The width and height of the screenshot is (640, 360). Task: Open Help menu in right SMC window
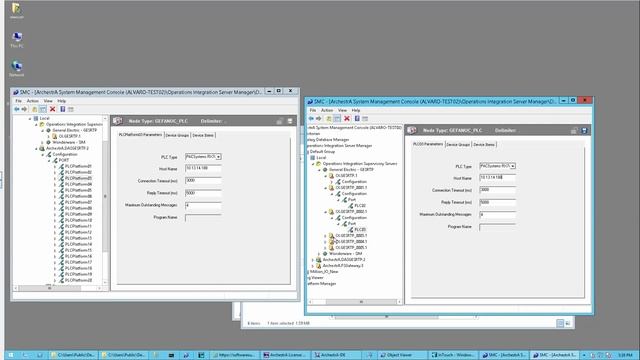pyautogui.click(x=356, y=110)
